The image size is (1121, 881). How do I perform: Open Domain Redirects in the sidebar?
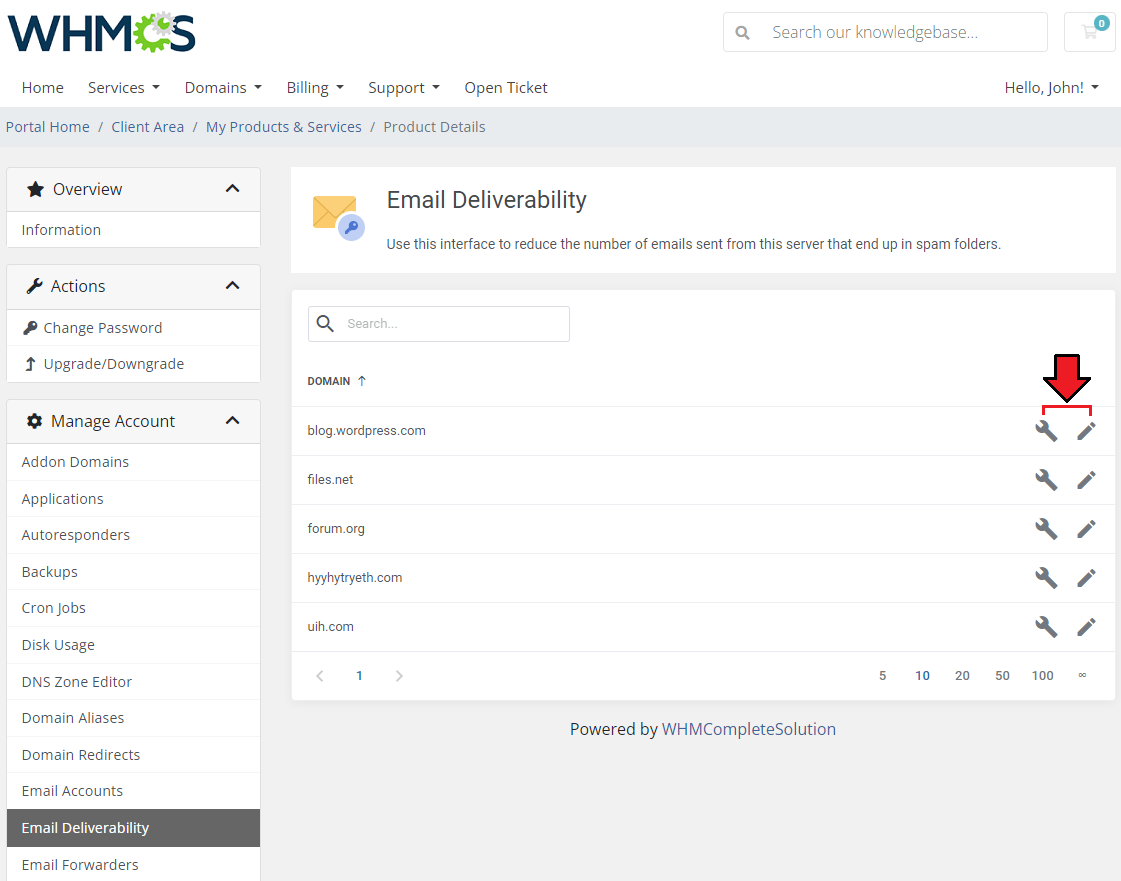point(134,754)
